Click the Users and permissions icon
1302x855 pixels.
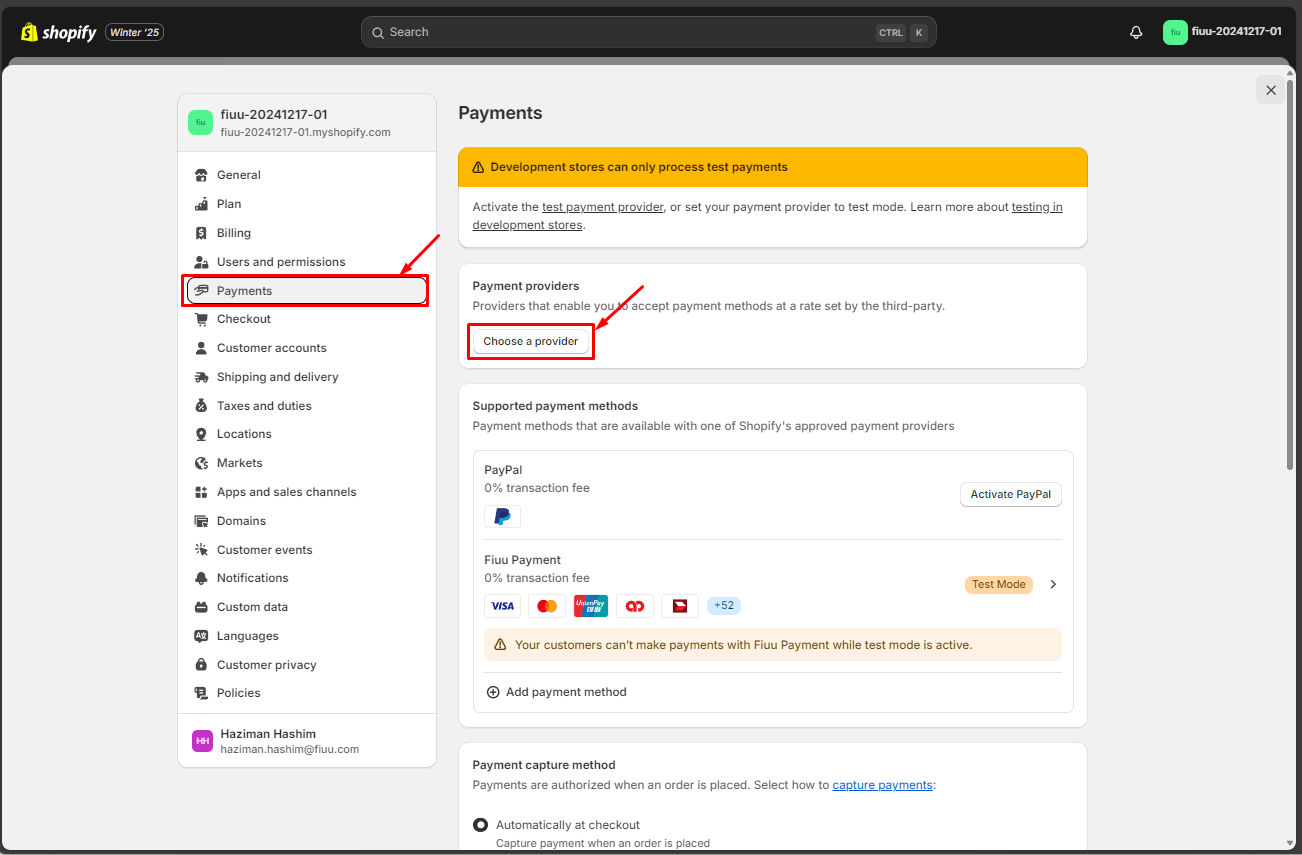click(200, 262)
